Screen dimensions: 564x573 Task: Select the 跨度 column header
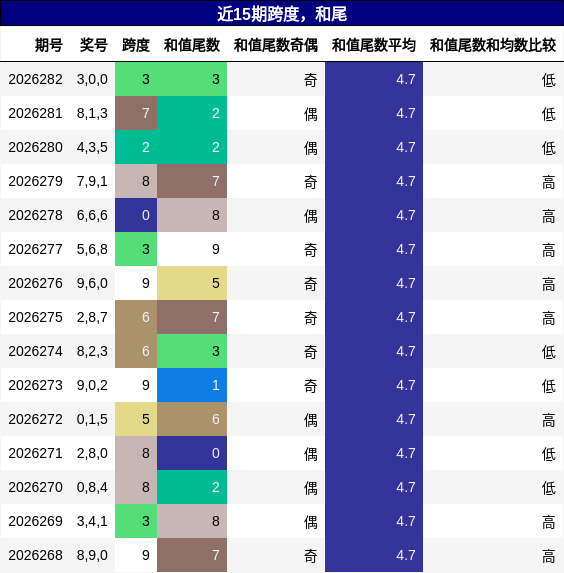[x=136, y=45]
